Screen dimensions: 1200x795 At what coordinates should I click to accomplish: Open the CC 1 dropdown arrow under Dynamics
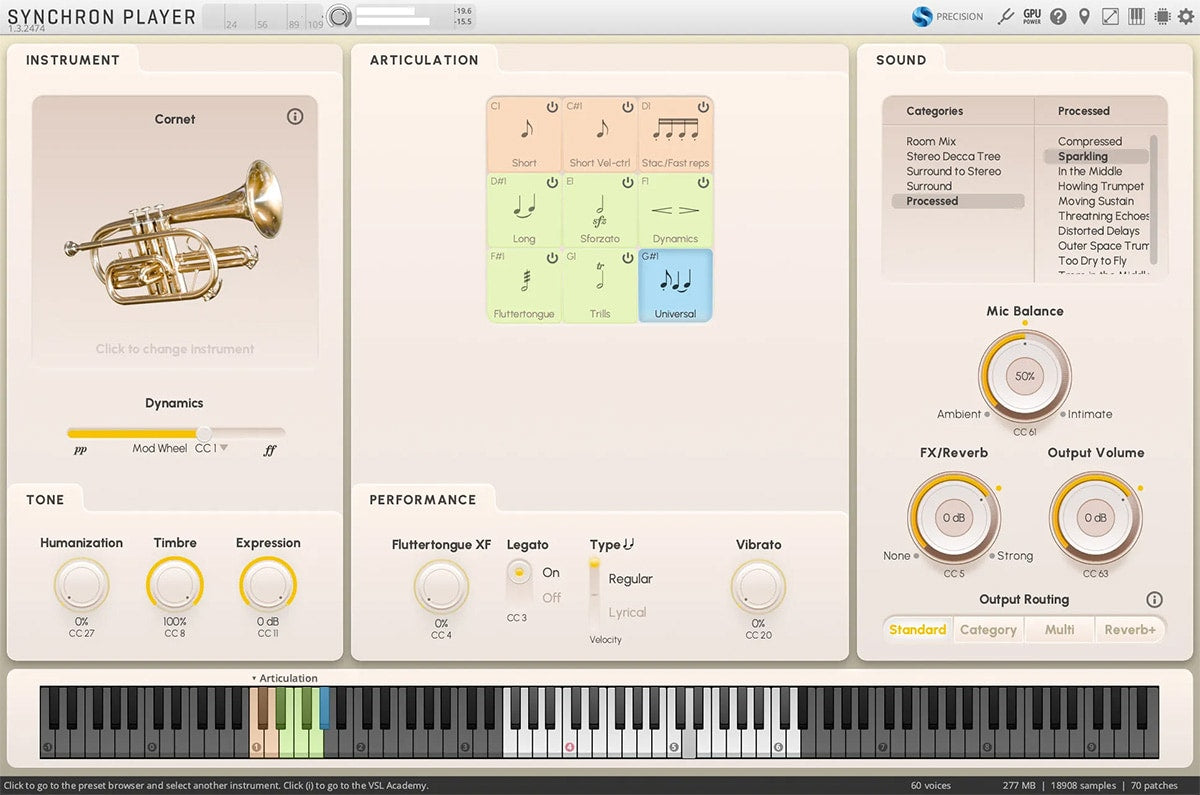point(224,448)
